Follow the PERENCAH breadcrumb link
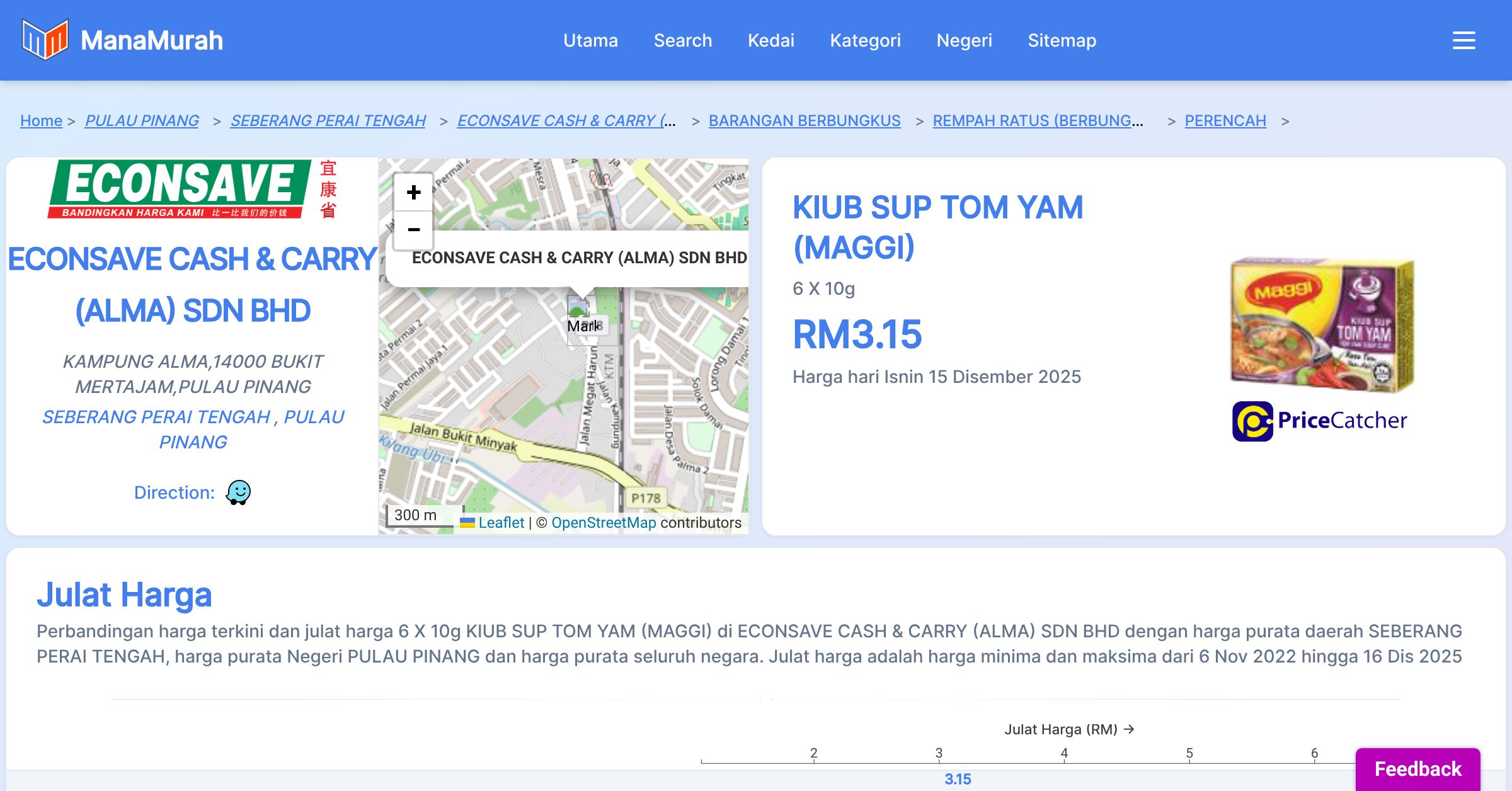This screenshot has height=791, width=1512. click(1225, 120)
